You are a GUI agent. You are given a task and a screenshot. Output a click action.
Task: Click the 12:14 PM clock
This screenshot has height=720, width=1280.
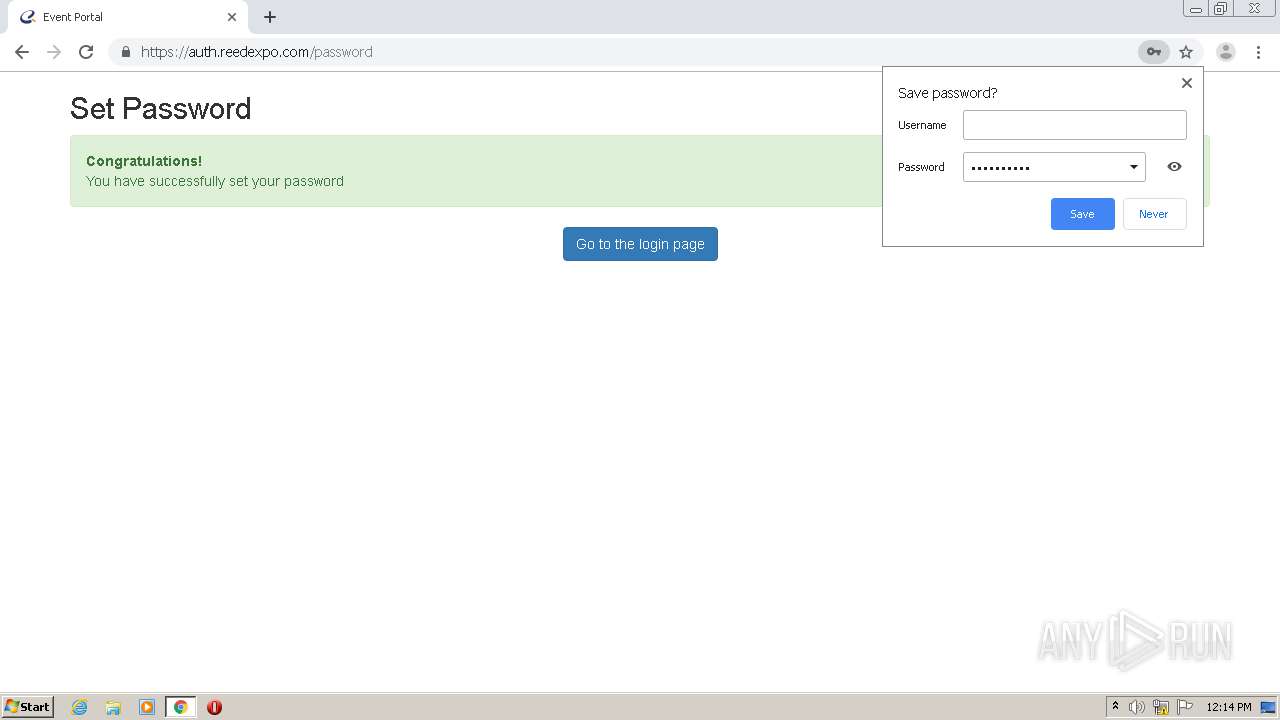pyautogui.click(x=1229, y=707)
